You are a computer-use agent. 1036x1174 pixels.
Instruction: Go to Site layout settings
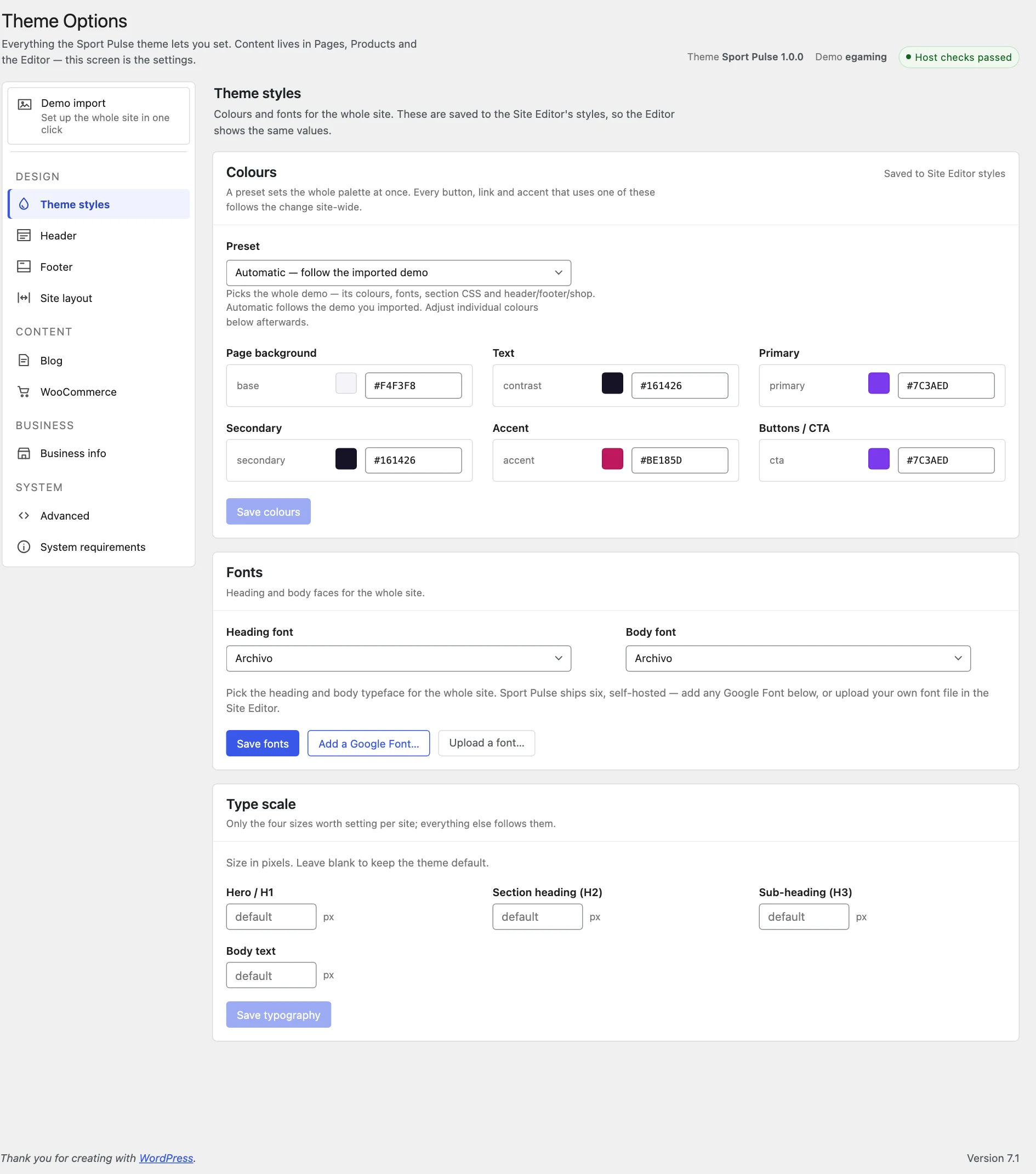click(99, 298)
